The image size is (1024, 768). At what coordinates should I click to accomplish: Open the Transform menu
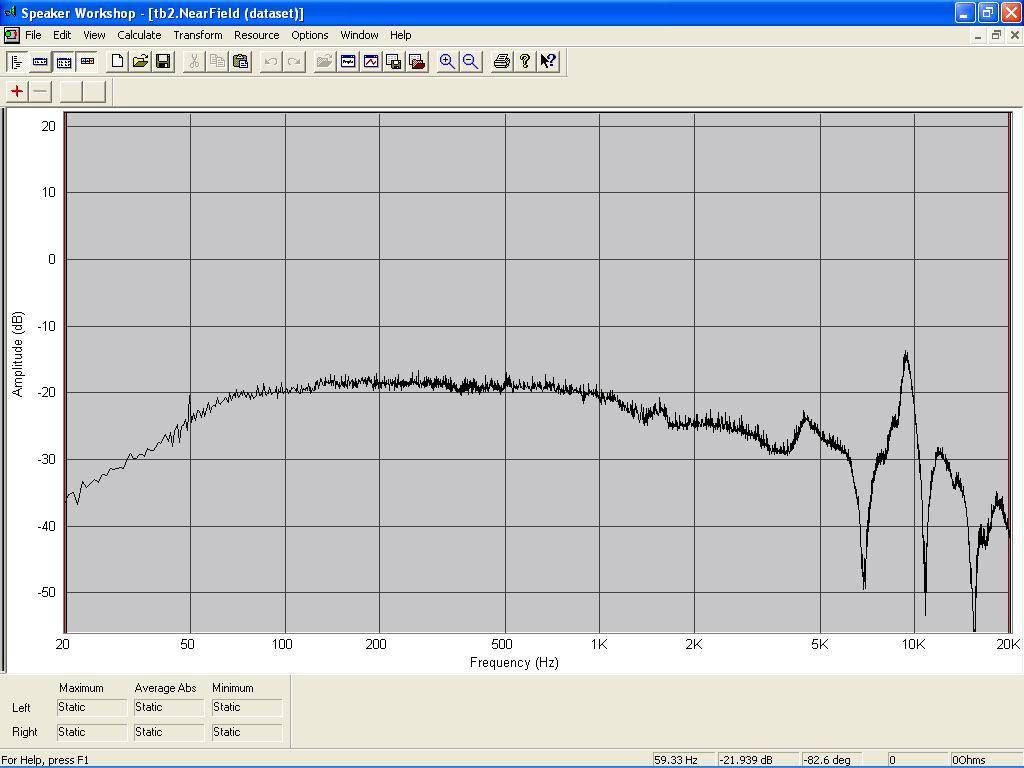[198, 35]
